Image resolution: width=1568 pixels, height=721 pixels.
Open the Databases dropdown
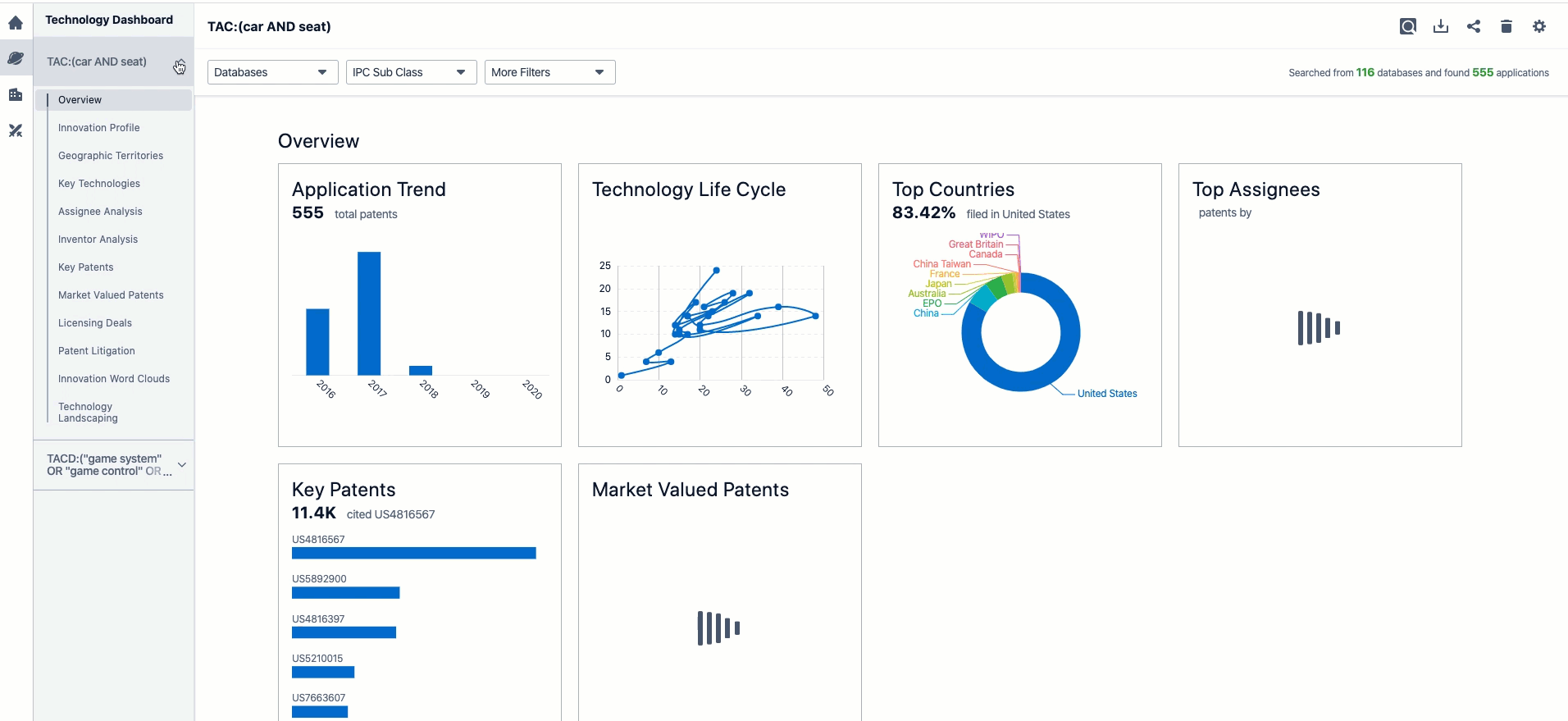272,72
